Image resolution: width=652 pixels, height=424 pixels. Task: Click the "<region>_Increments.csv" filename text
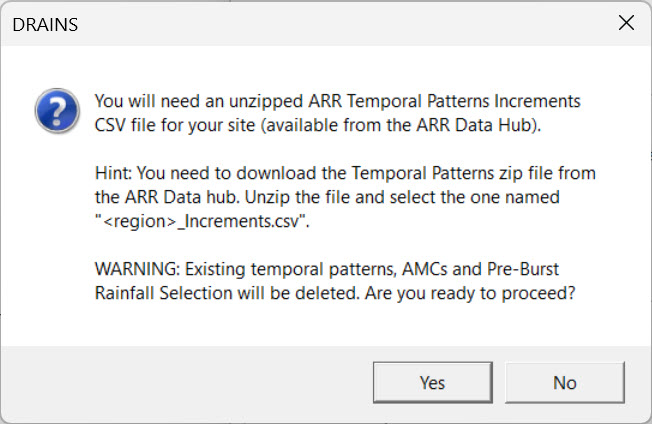point(202,221)
